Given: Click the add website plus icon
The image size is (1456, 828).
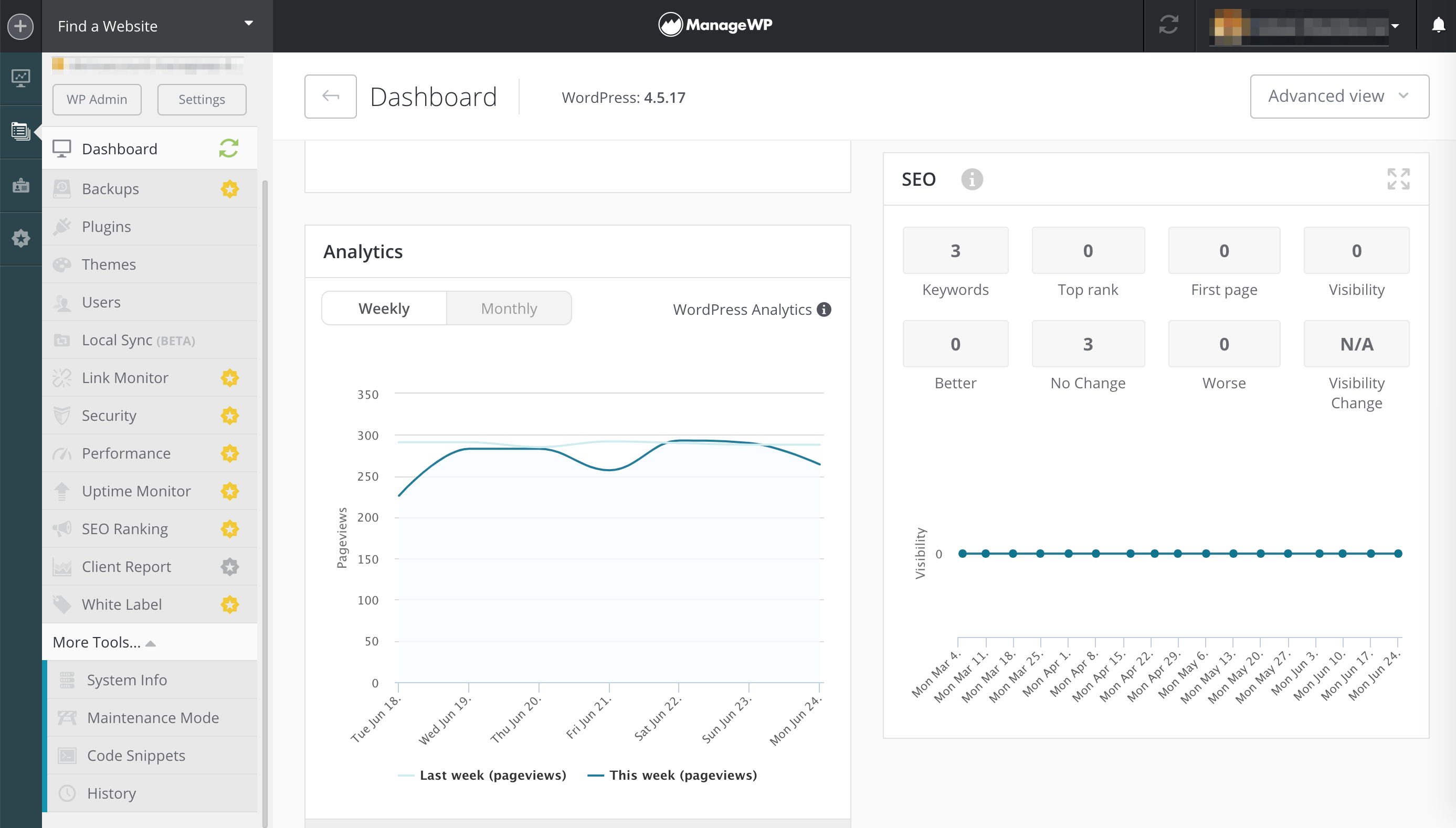Looking at the screenshot, I should tap(20, 26).
